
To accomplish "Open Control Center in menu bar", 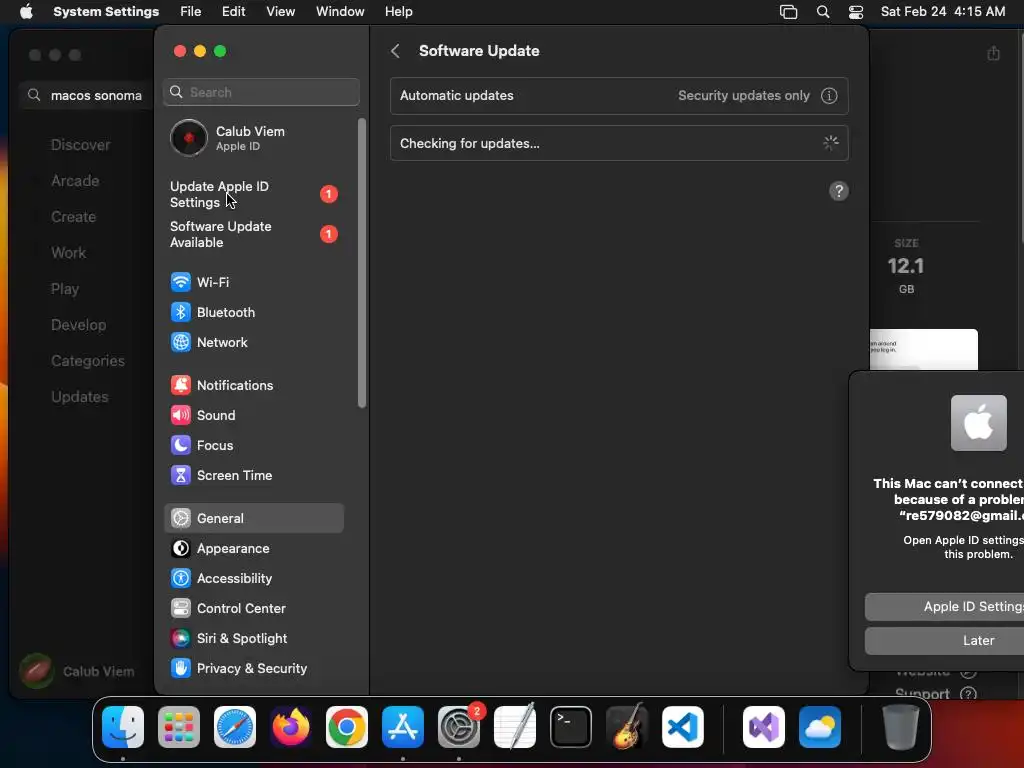I will click(856, 12).
